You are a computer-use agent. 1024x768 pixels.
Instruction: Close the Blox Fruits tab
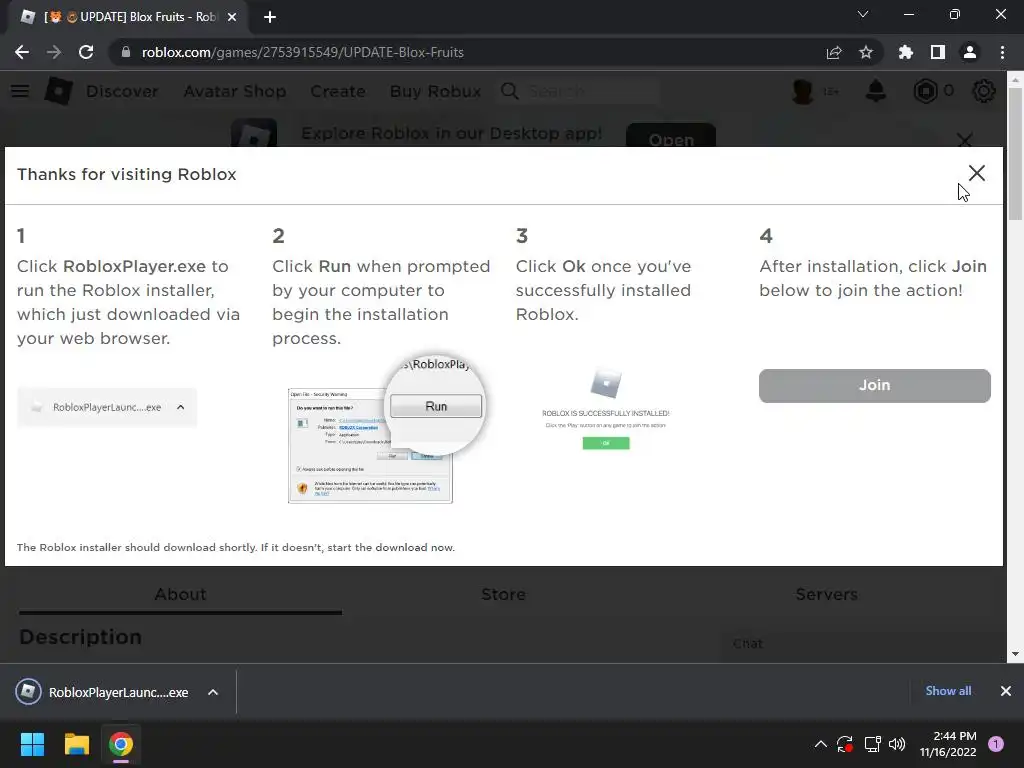click(x=232, y=17)
